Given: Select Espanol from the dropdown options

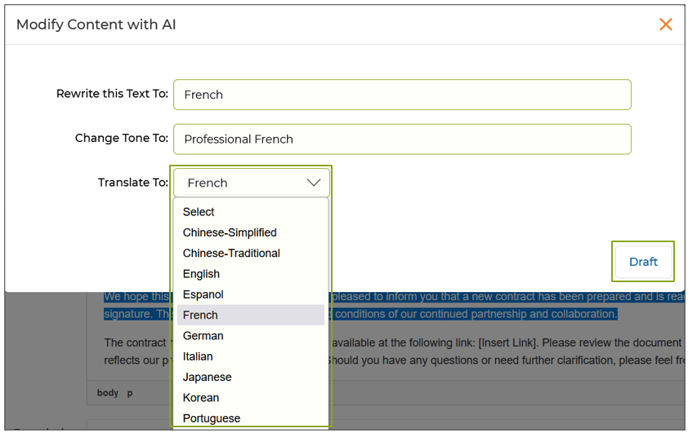Looking at the screenshot, I should pos(203,295).
